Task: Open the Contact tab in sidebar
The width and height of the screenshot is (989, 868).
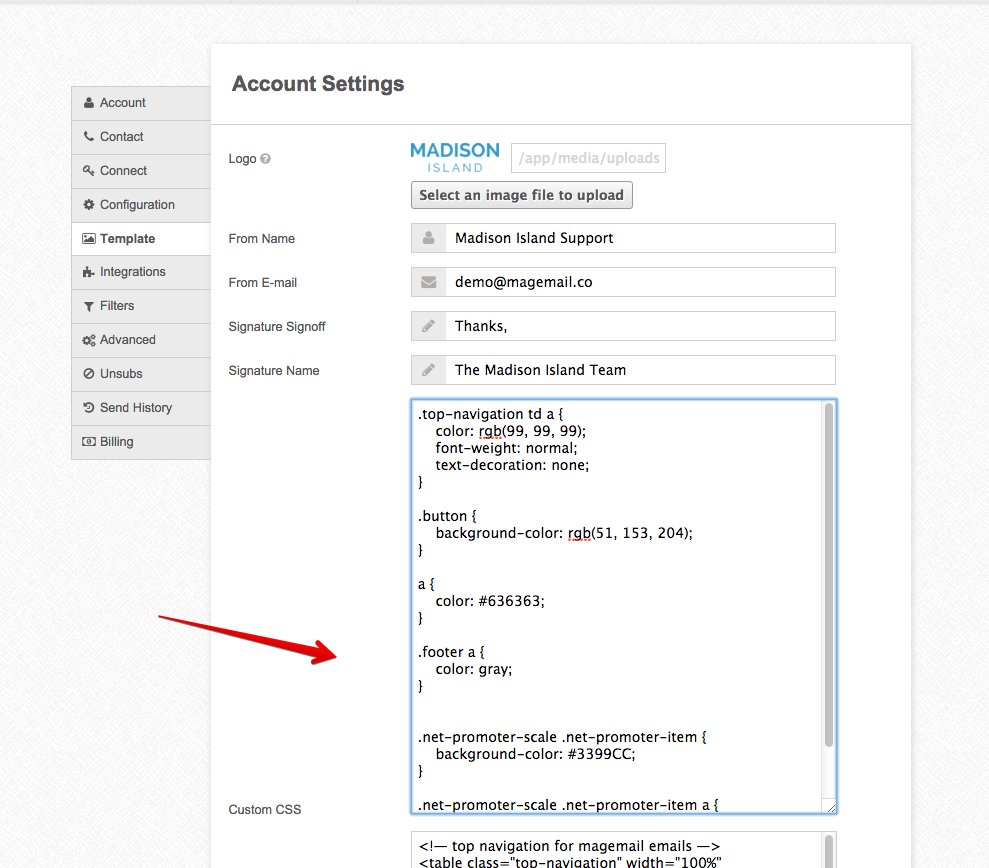Action: click(x=141, y=137)
